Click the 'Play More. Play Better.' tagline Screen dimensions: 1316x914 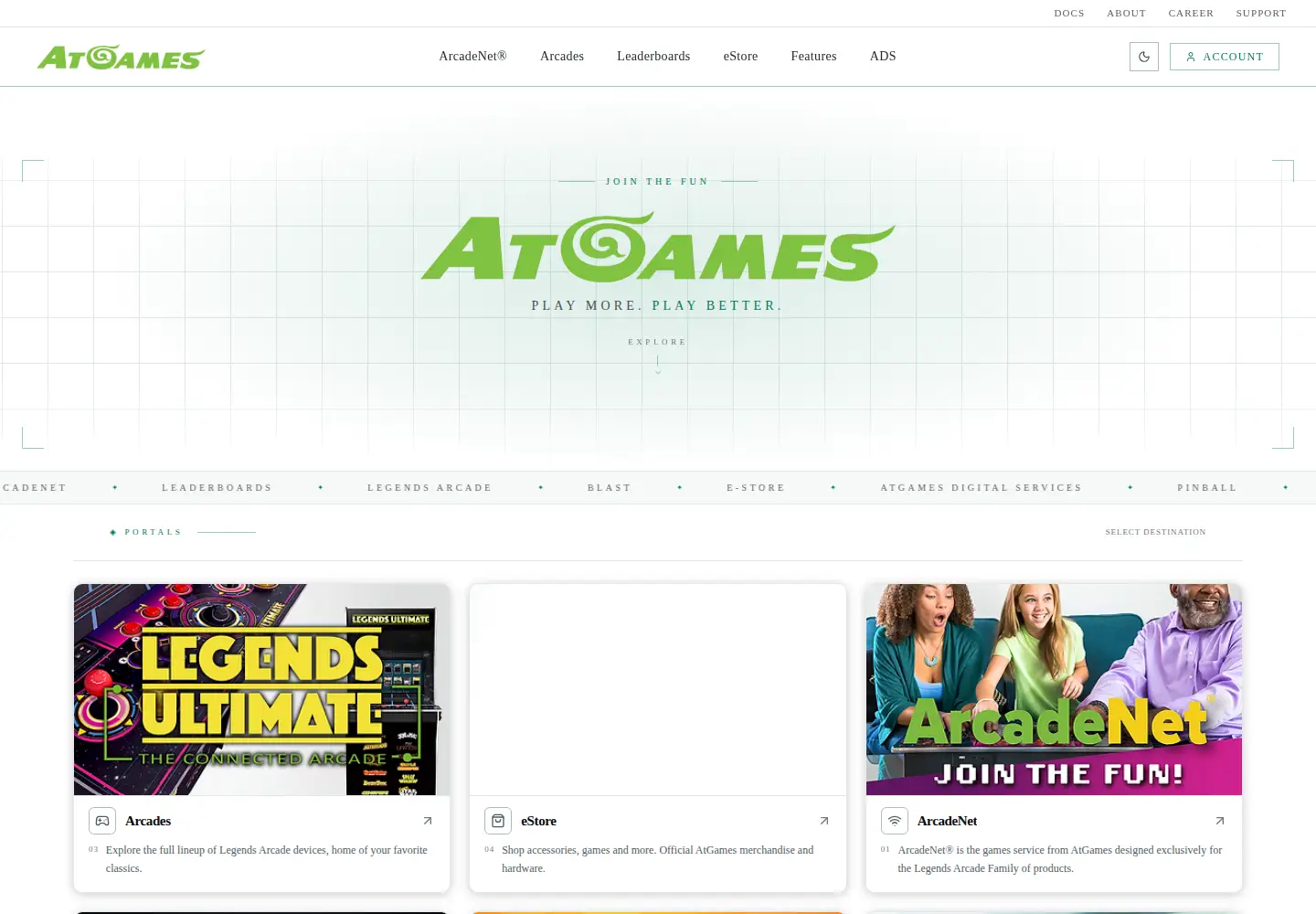tap(657, 306)
